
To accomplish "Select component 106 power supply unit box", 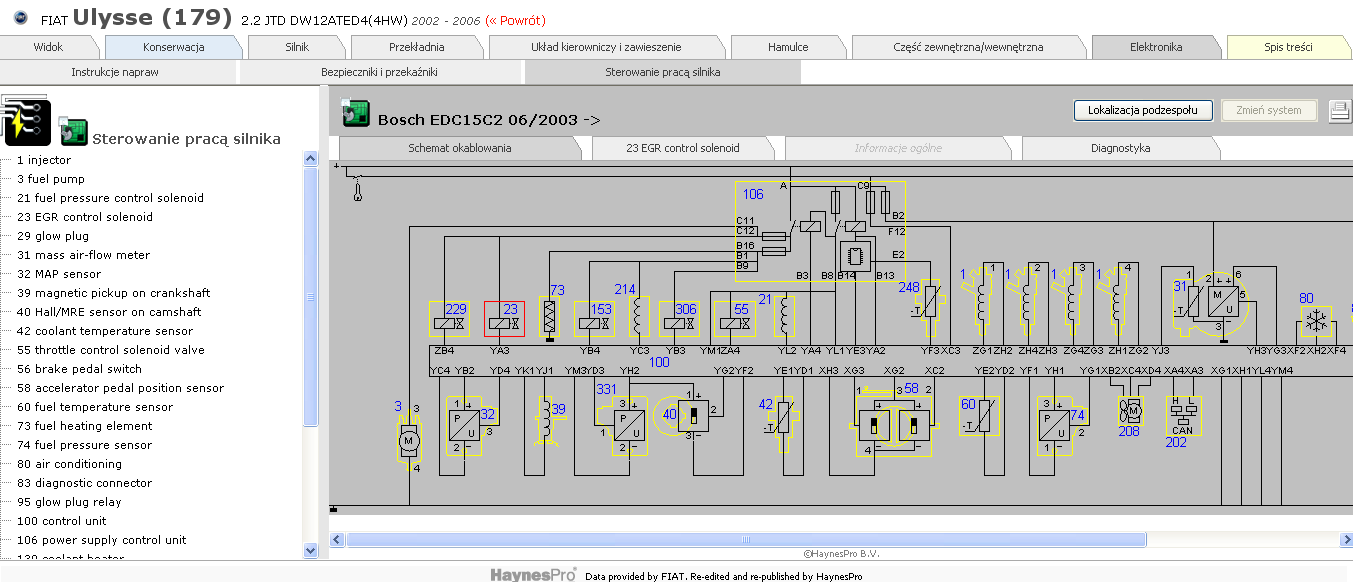I will point(820,230).
